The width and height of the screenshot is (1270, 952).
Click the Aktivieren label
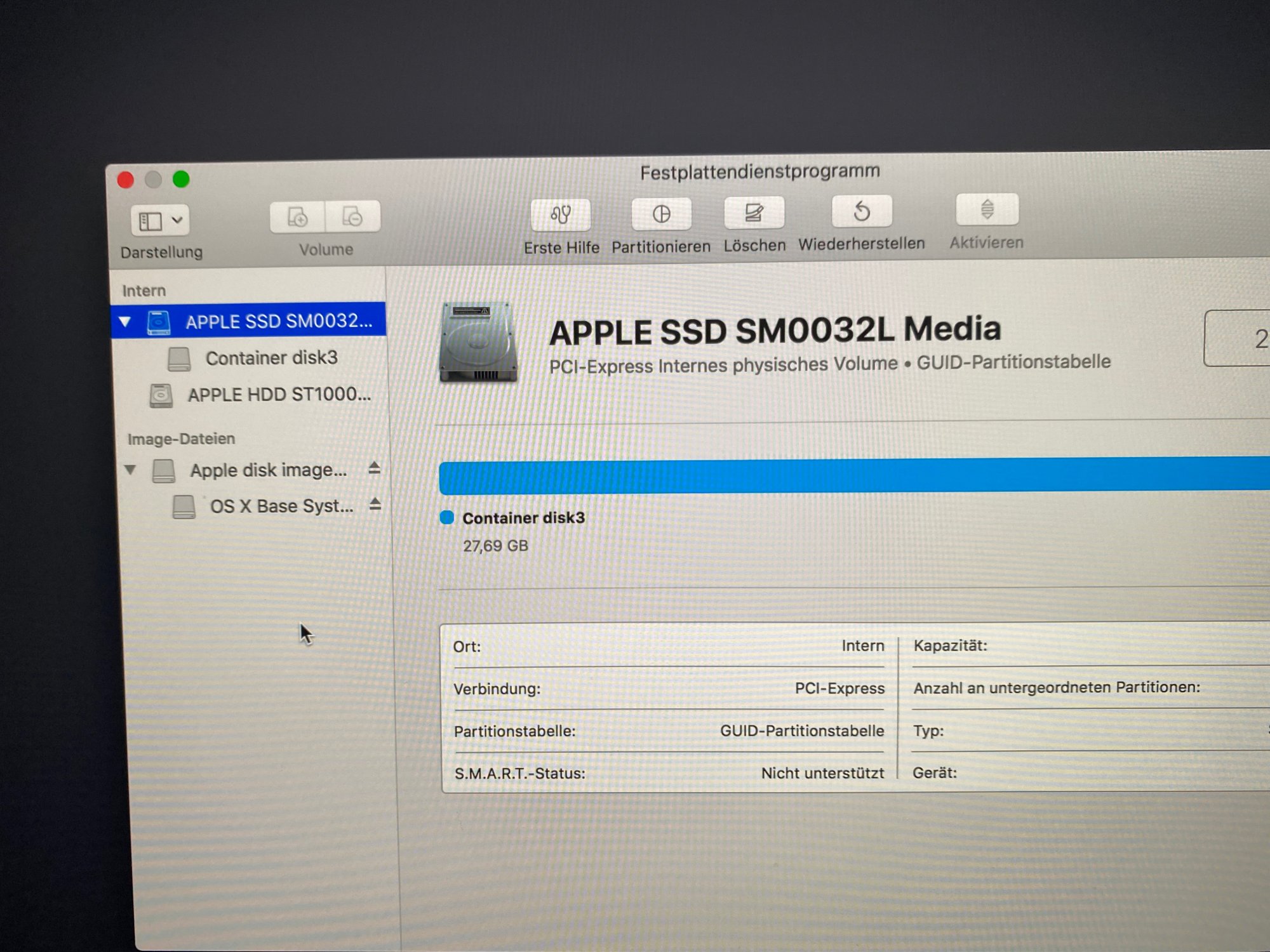click(987, 242)
